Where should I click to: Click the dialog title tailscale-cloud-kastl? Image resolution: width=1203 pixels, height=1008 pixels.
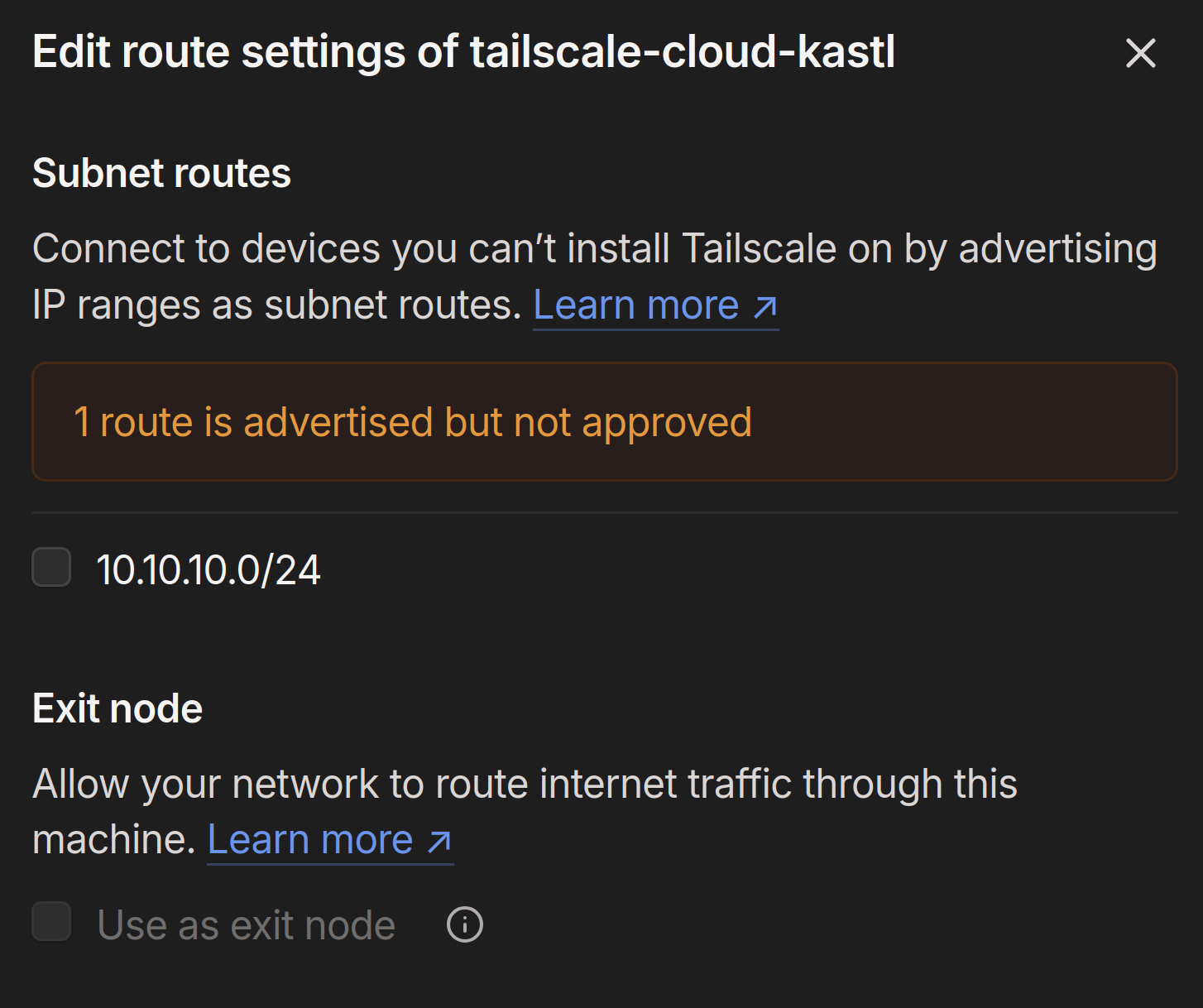point(683,52)
